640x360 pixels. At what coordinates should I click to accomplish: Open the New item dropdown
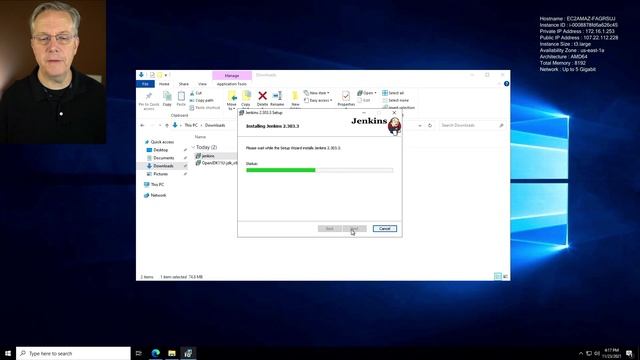coord(317,93)
